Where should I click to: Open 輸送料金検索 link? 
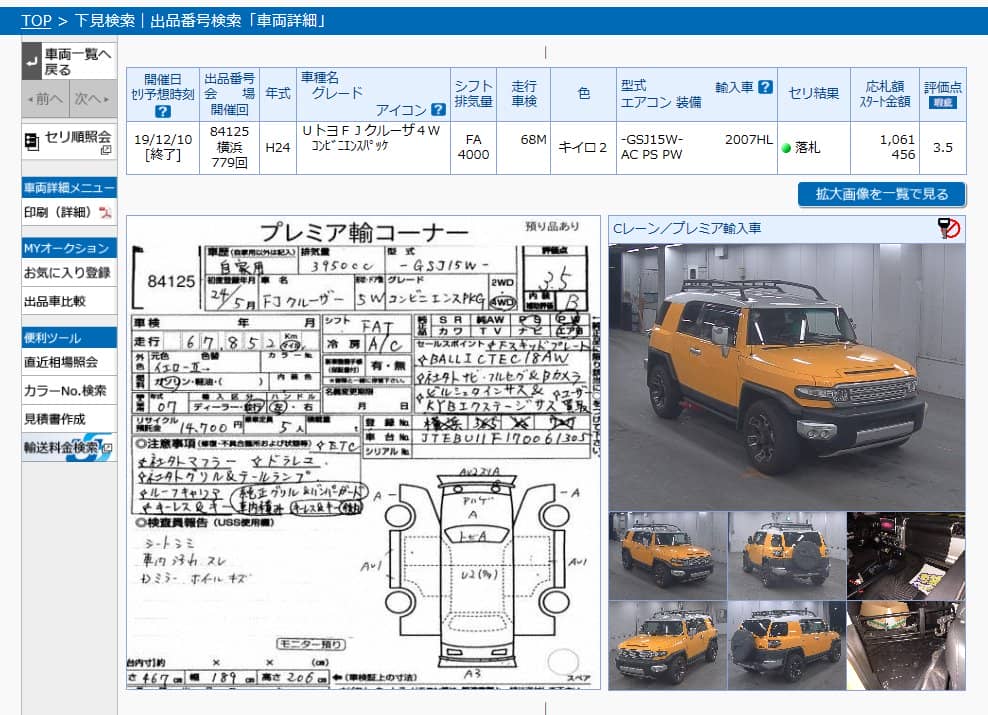(x=68, y=447)
